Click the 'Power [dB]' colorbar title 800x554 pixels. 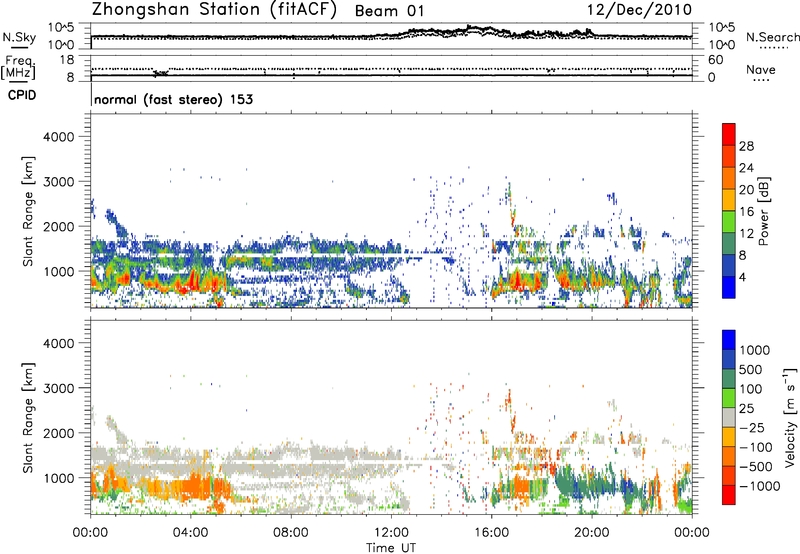pos(763,211)
